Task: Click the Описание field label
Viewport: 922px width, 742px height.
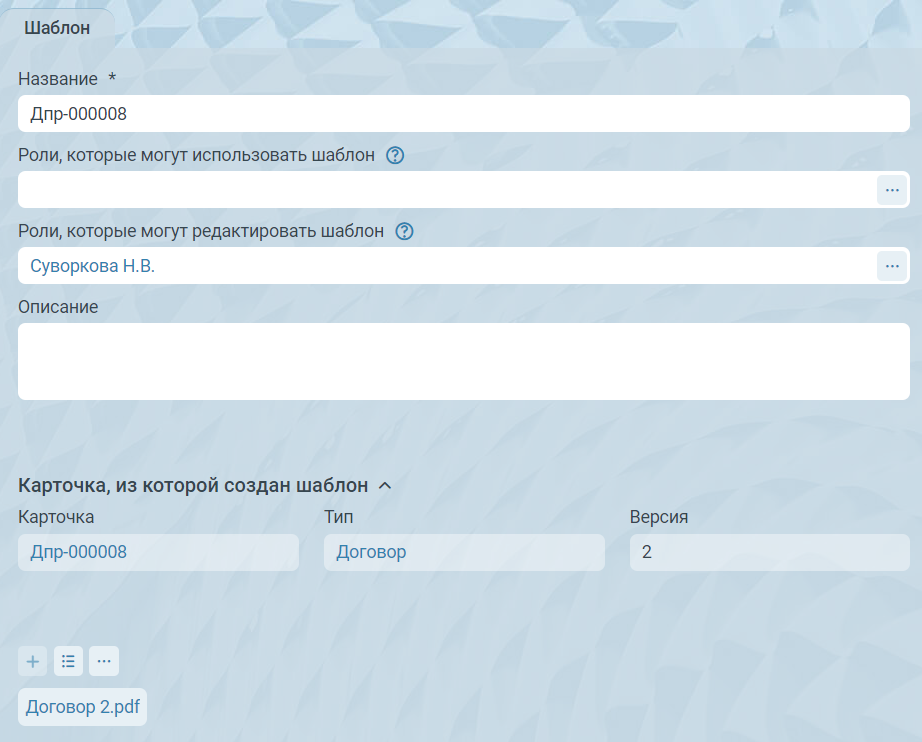Action: tap(58, 307)
